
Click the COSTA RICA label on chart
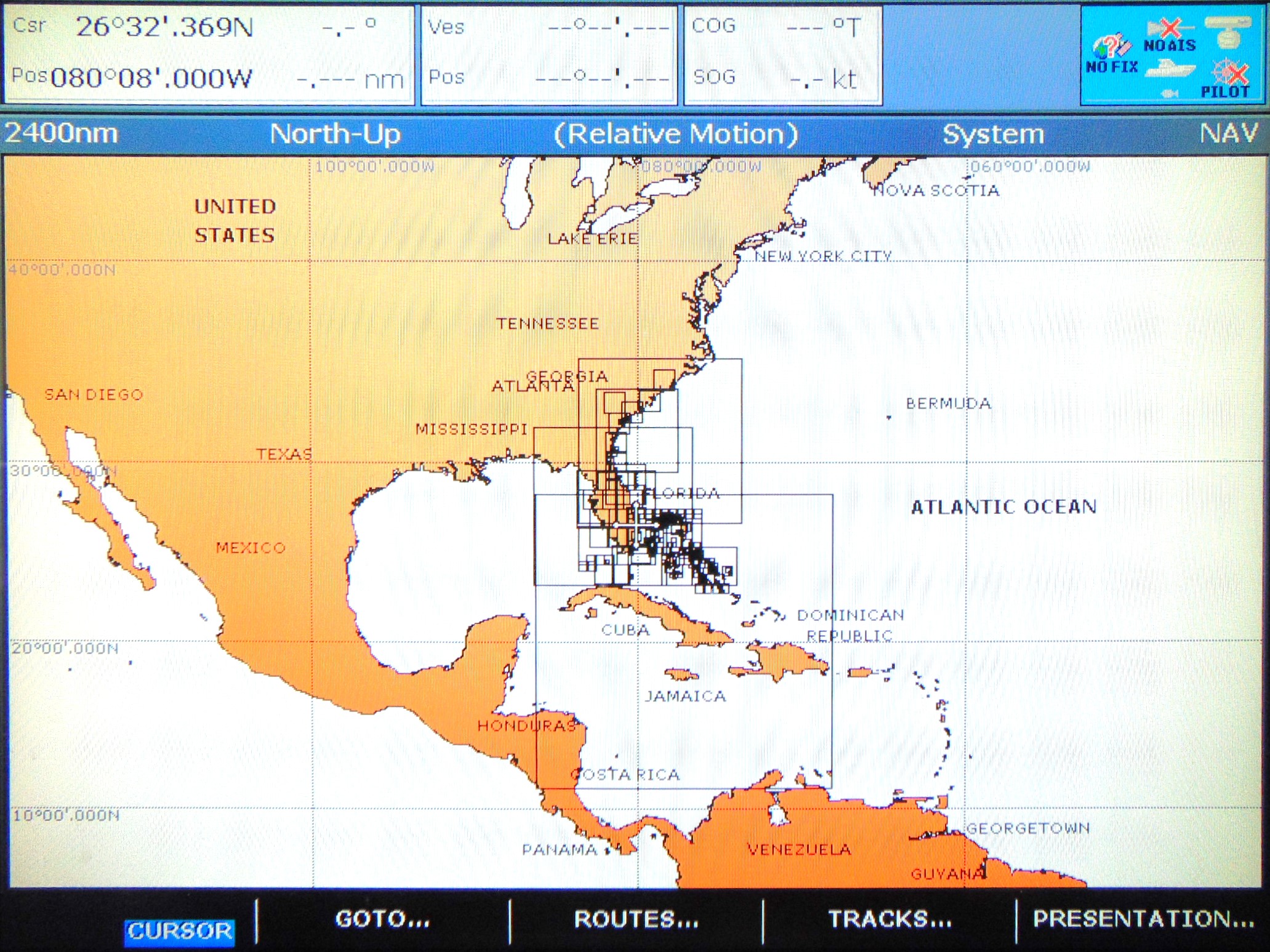(x=625, y=775)
